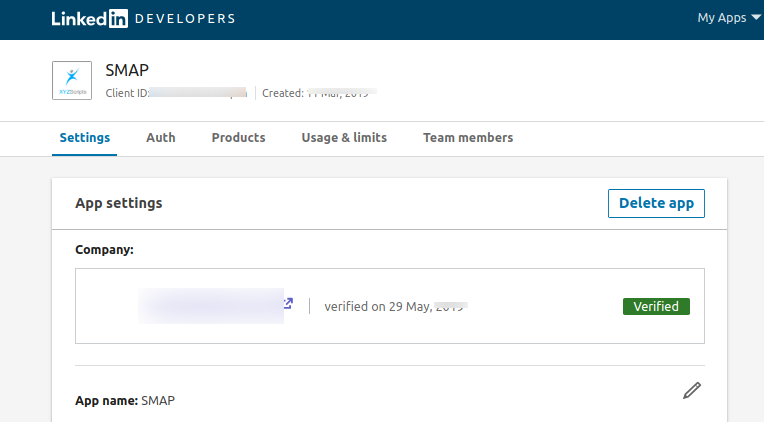Click the Client ID label

(128, 93)
